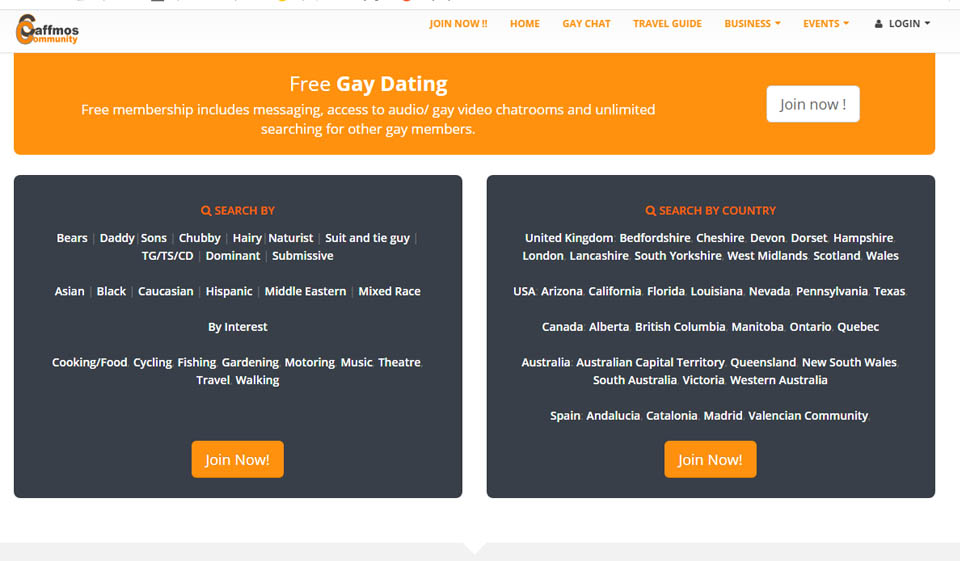
Task: Click Join Now! under Search By Country
Action: click(x=710, y=459)
